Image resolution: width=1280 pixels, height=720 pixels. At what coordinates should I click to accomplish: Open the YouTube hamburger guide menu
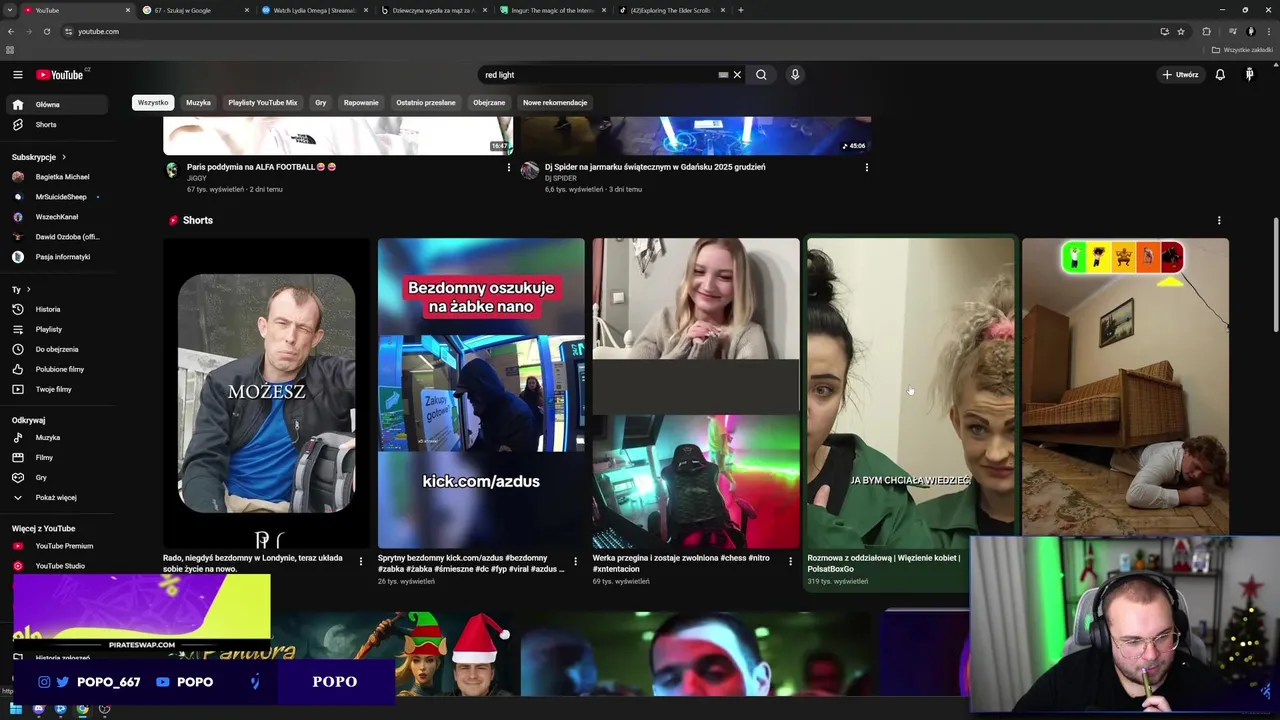(17, 75)
